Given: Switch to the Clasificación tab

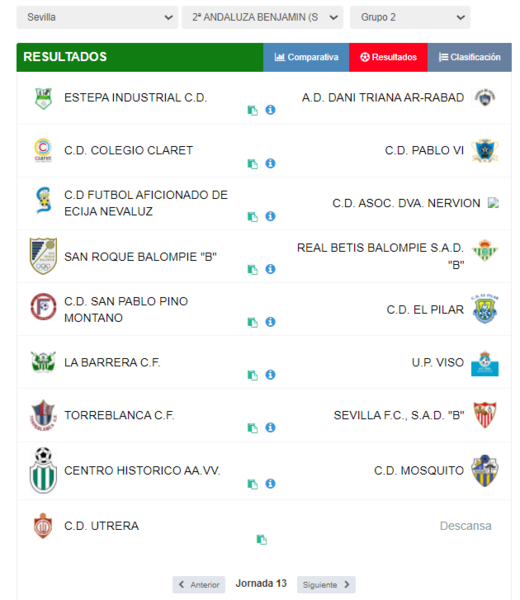Looking at the screenshot, I should point(469,57).
